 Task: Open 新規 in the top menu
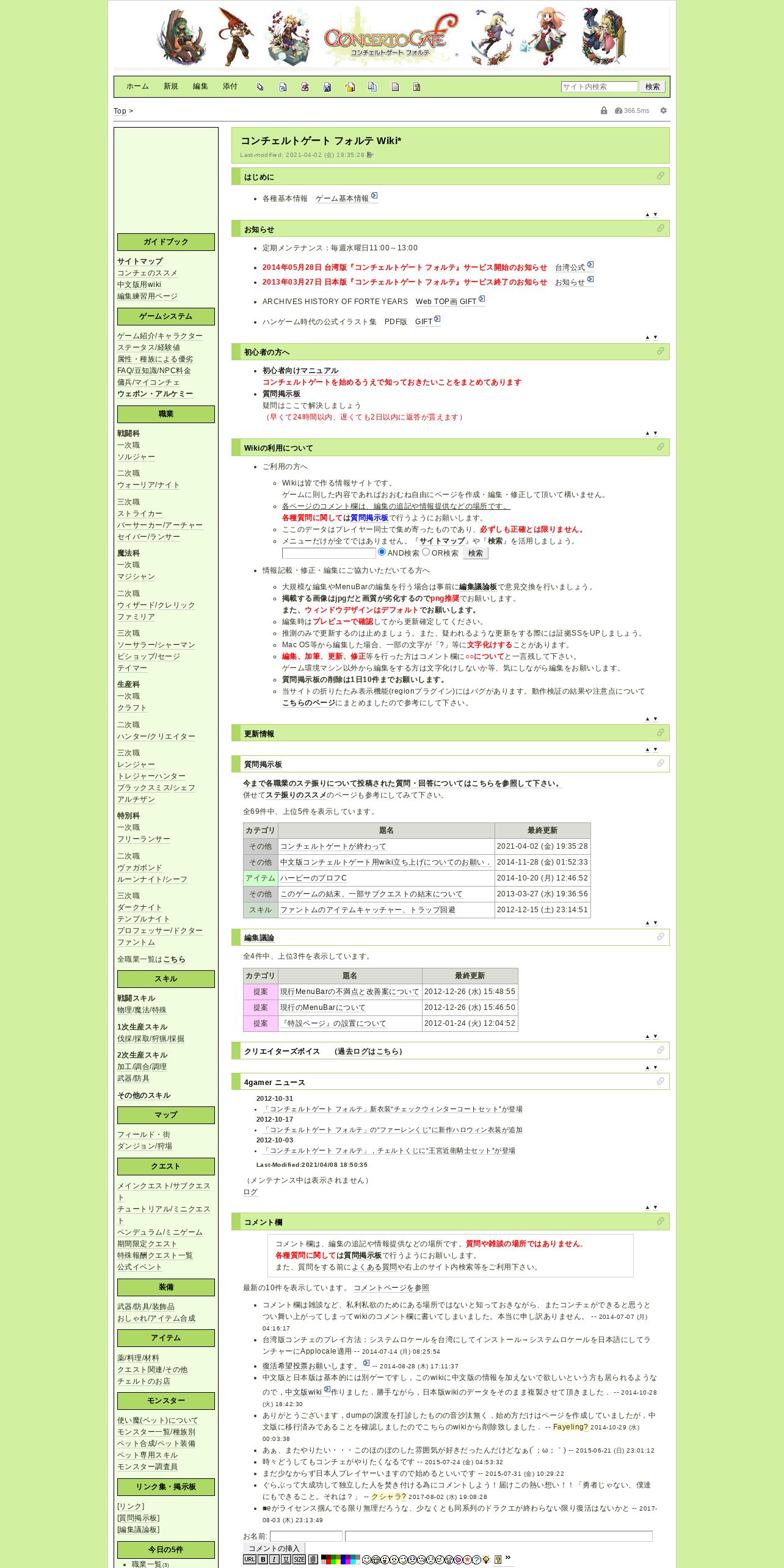(171, 87)
